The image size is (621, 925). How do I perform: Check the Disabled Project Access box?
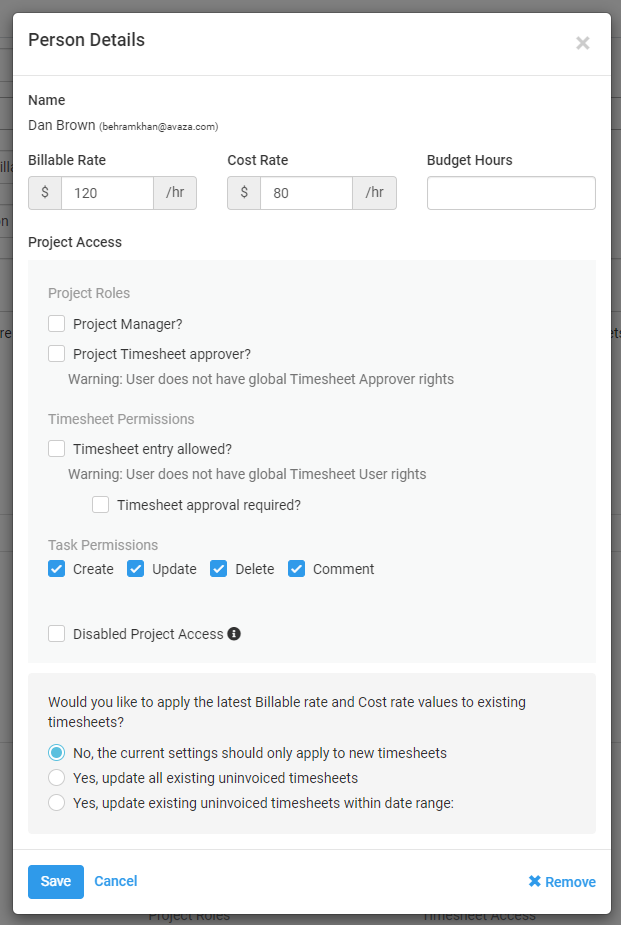point(57,634)
